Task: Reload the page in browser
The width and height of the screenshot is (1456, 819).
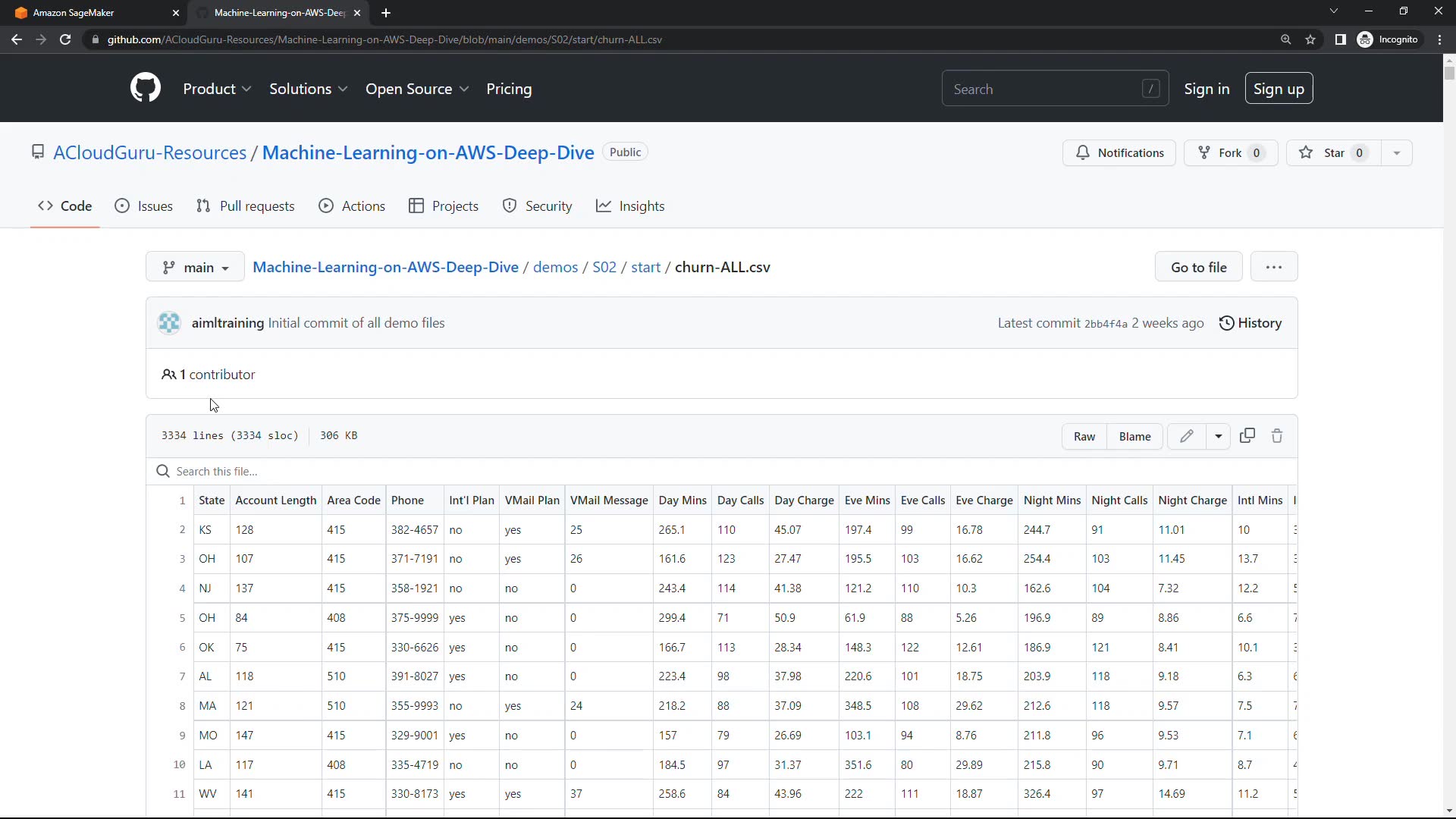Action: 65,39
